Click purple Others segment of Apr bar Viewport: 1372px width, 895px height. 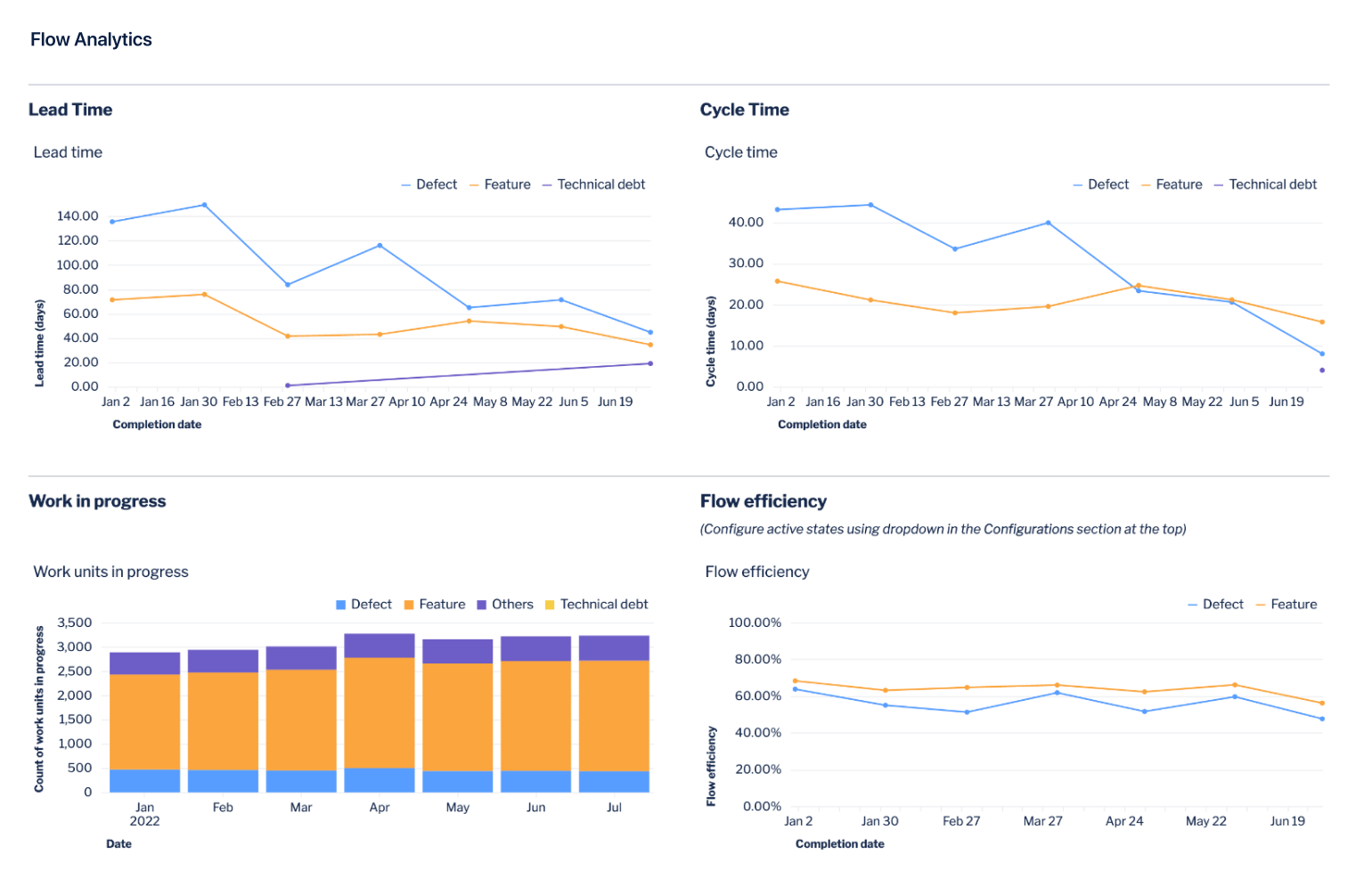(380, 646)
